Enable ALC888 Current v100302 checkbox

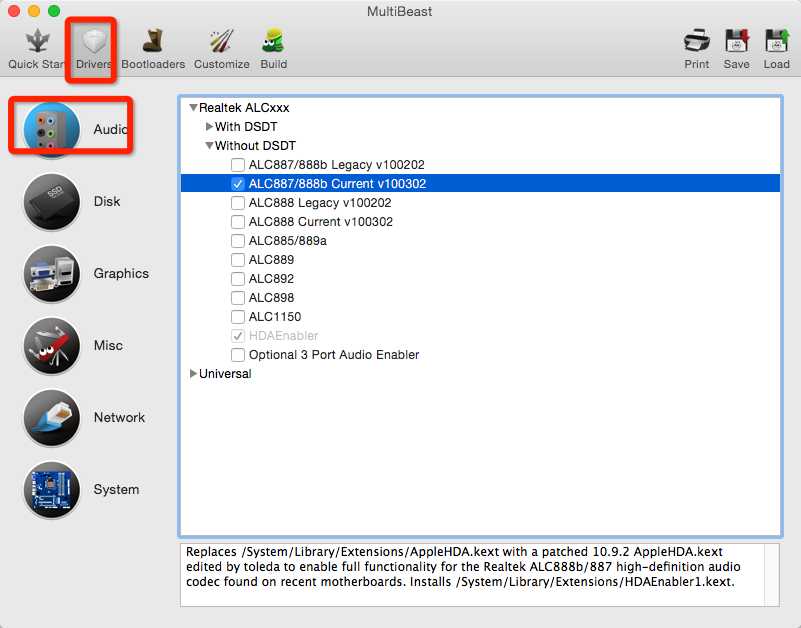(238, 222)
